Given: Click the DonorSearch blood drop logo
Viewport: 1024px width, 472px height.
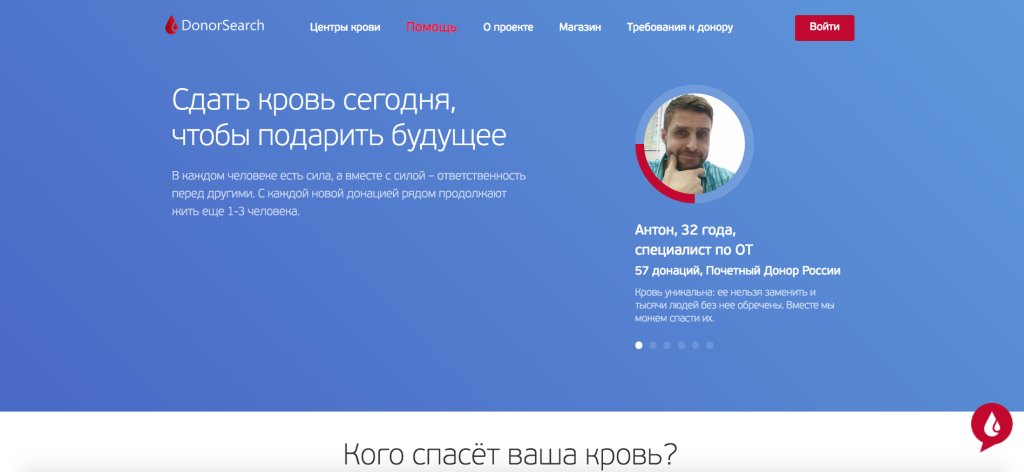Looking at the screenshot, I should (x=171, y=26).
